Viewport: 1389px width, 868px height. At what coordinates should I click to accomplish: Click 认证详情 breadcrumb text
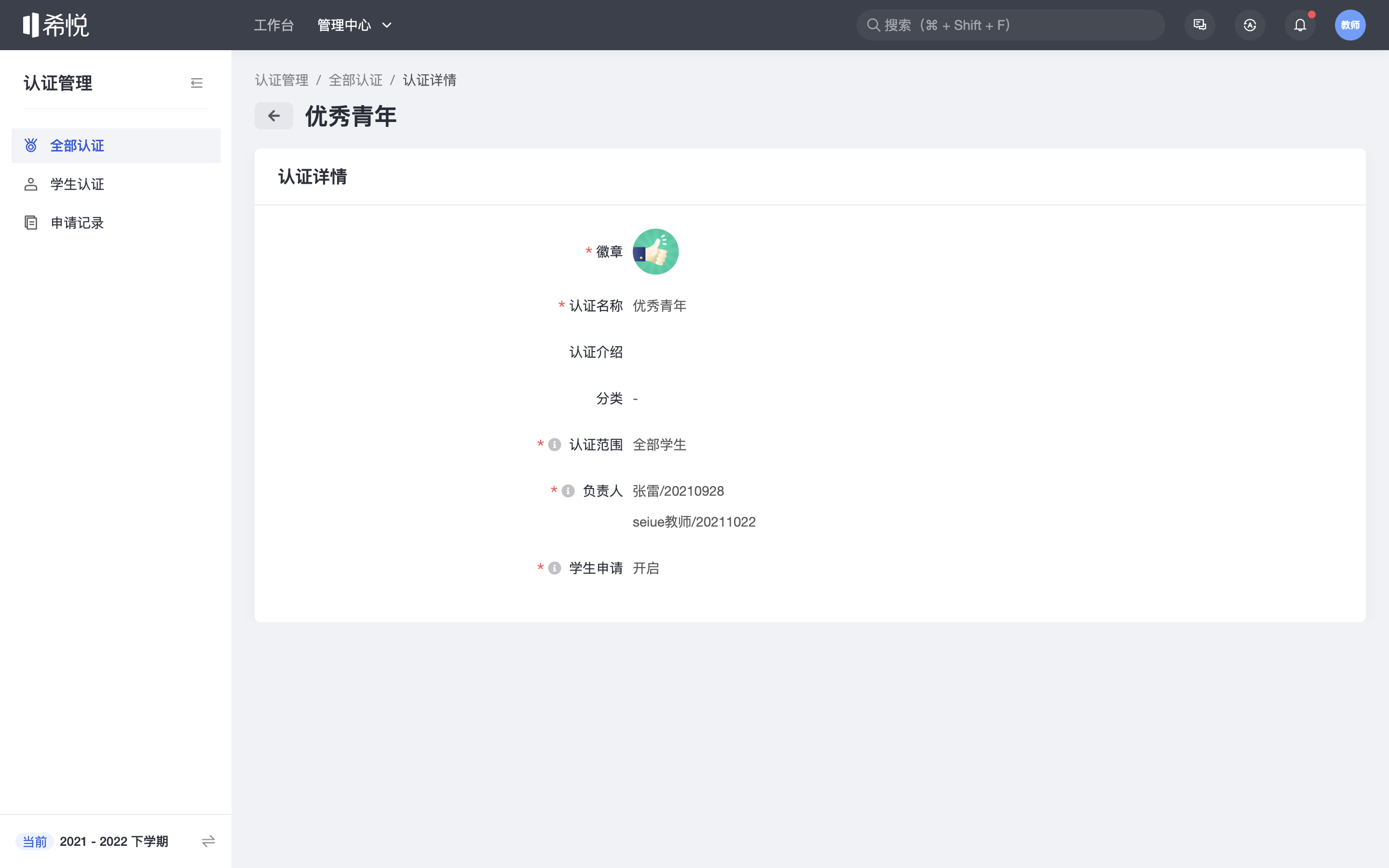pos(429,81)
